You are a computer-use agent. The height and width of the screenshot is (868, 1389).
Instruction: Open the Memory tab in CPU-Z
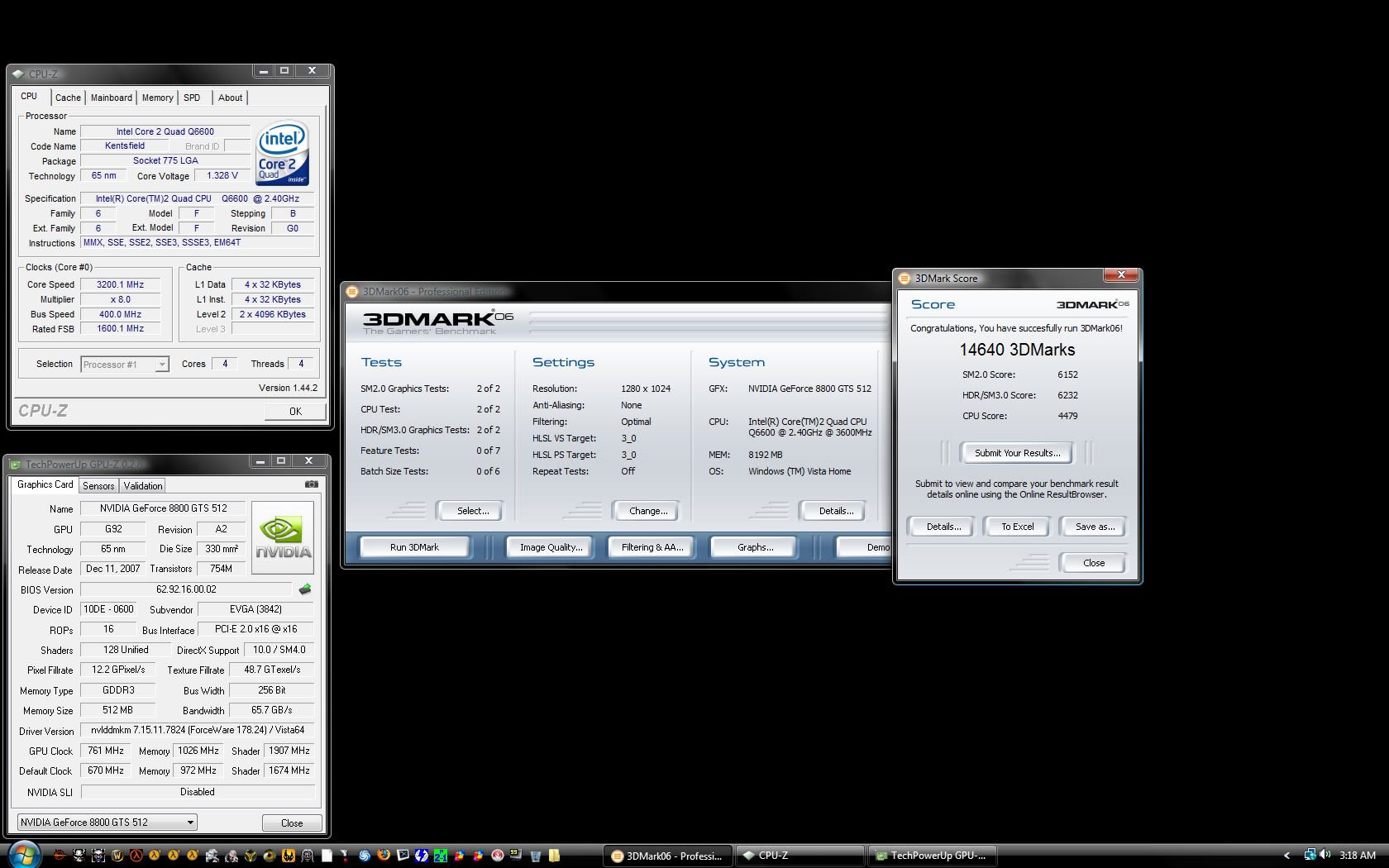tap(157, 98)
